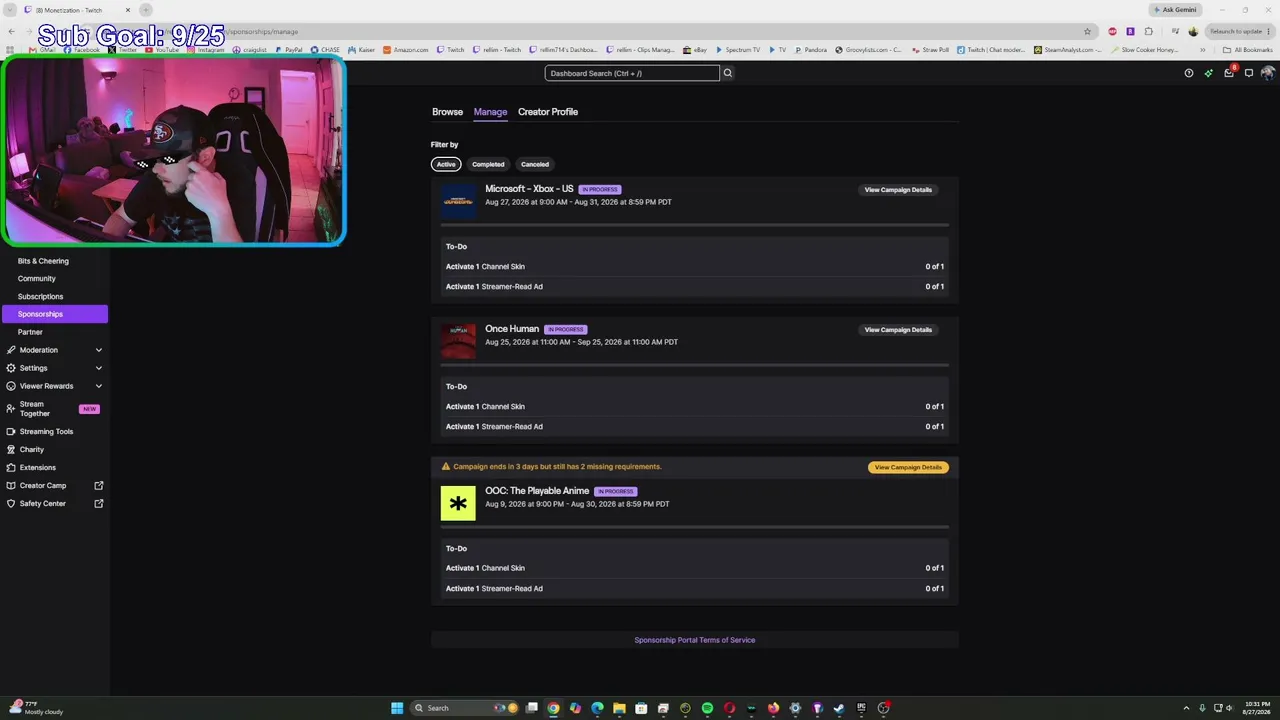Click the Viewer Rewards icon

tap(11, 386)
